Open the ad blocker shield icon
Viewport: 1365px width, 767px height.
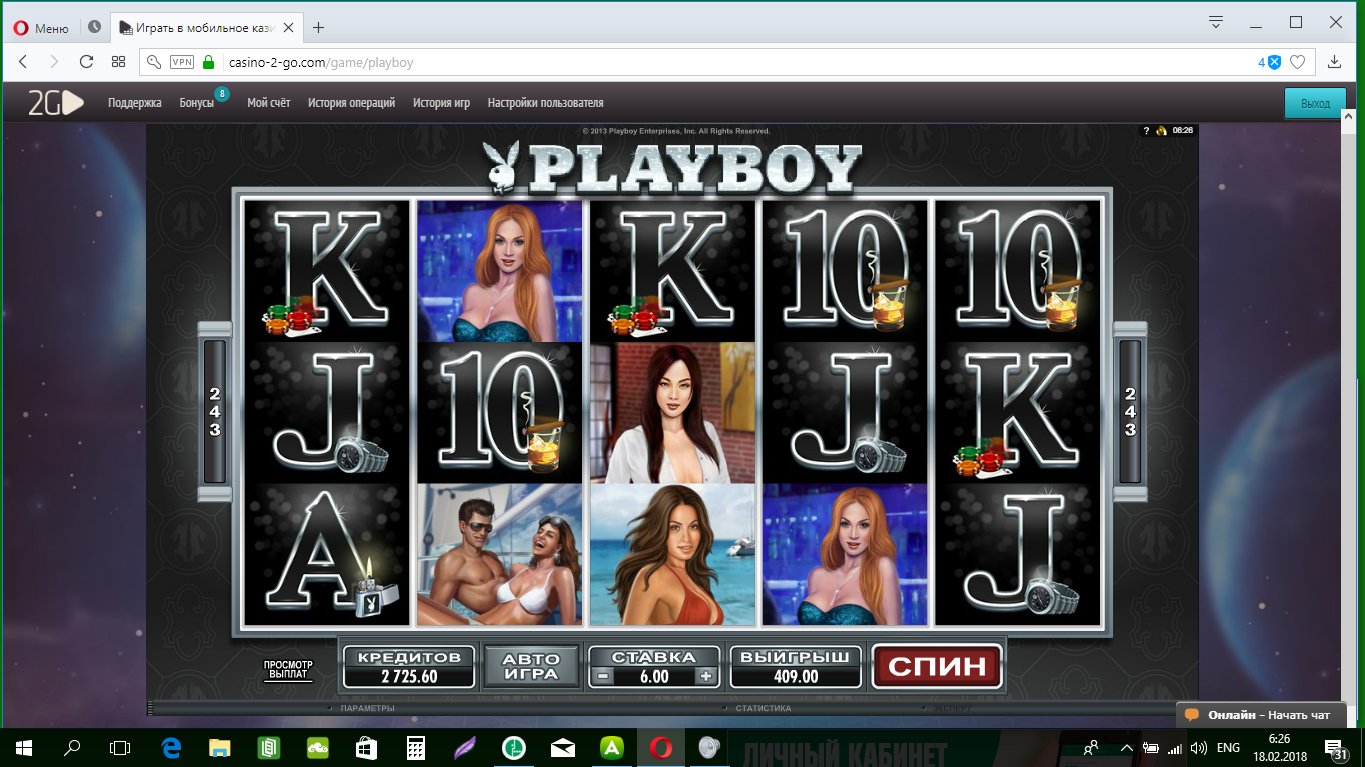tap(1274, 62)
